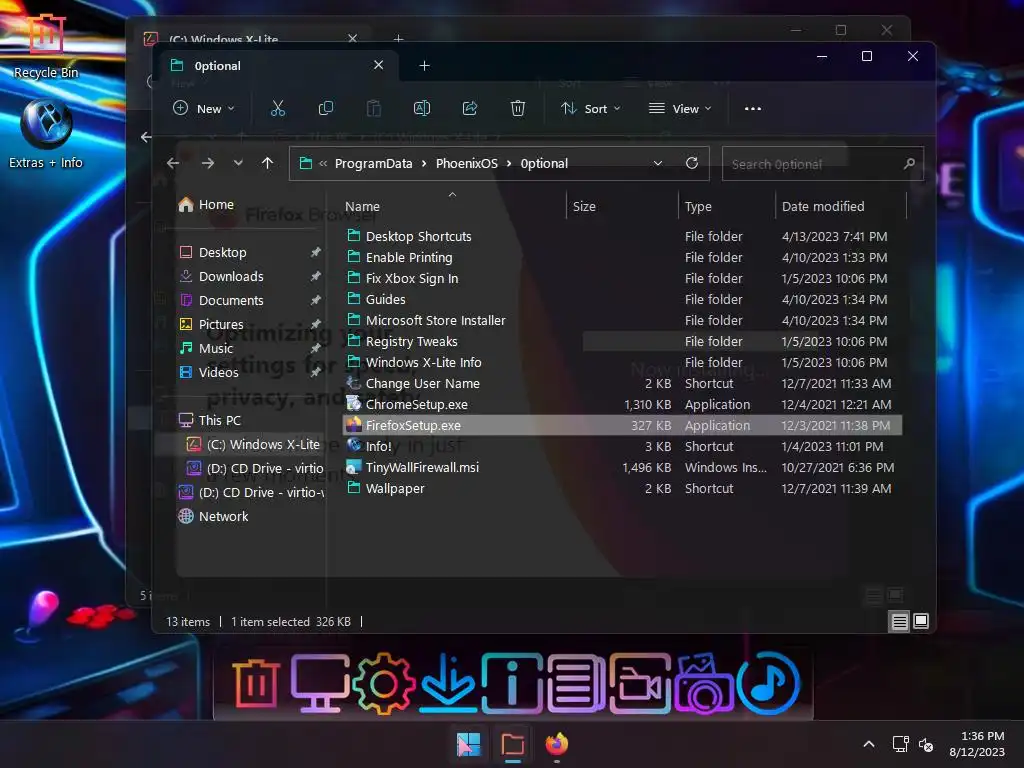This screenshot has height=768, width=1024.
Task: Select ChromeSetup.exe file
Action: coord(622,404)
